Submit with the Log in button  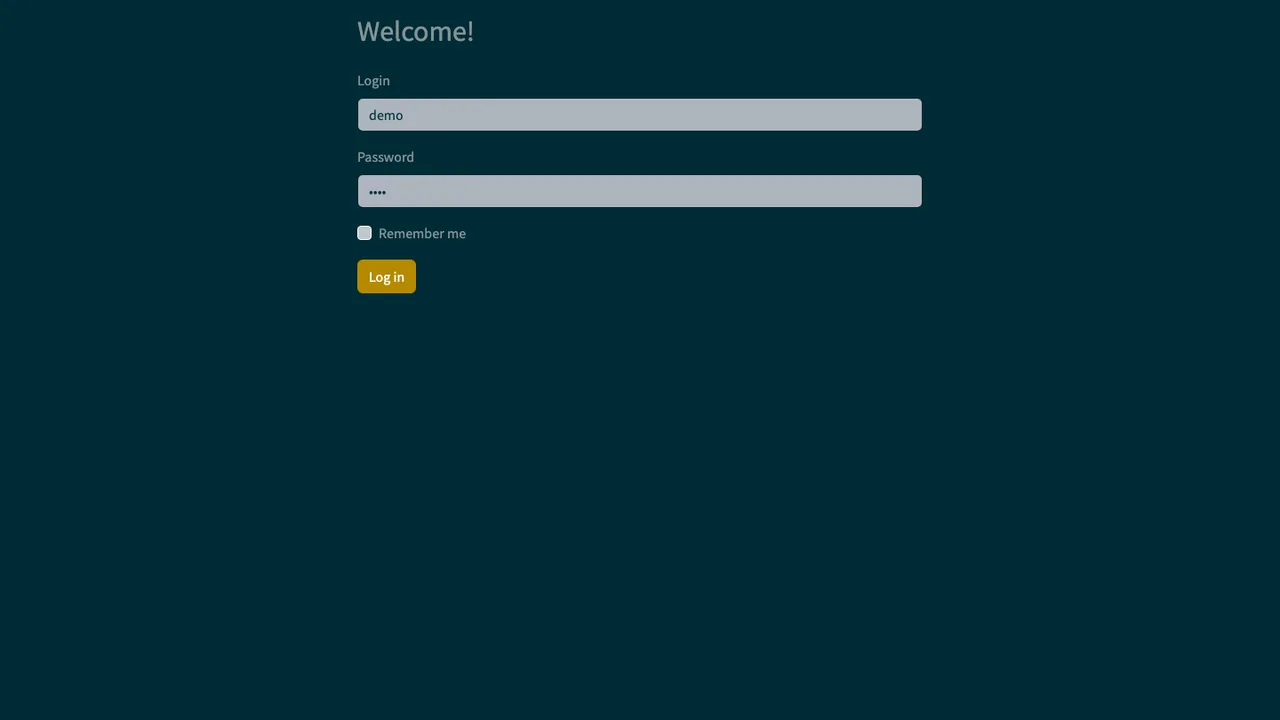pyautogui.click(x=386, y=277)
